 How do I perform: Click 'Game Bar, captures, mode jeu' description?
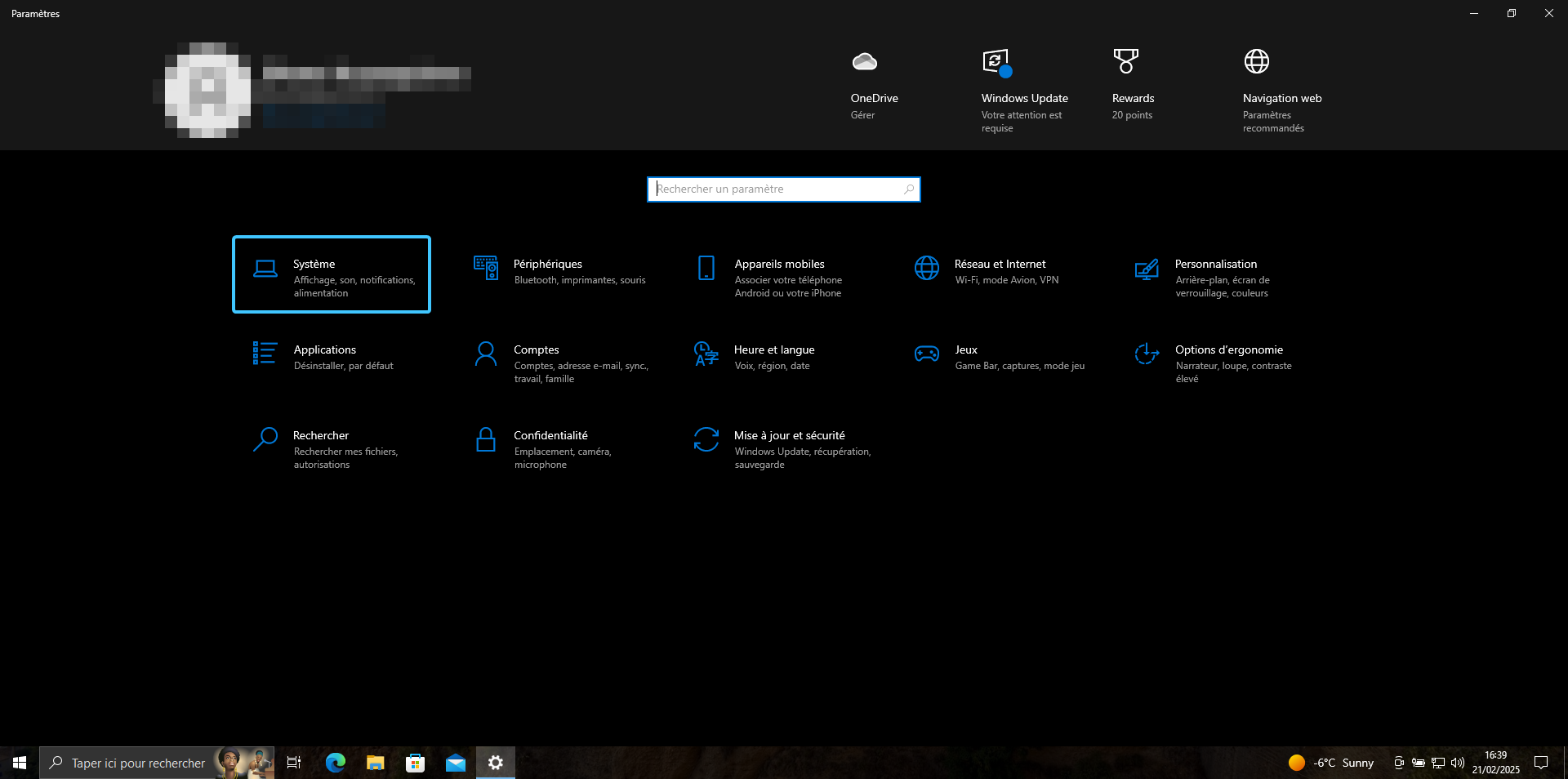[1020, 366]
